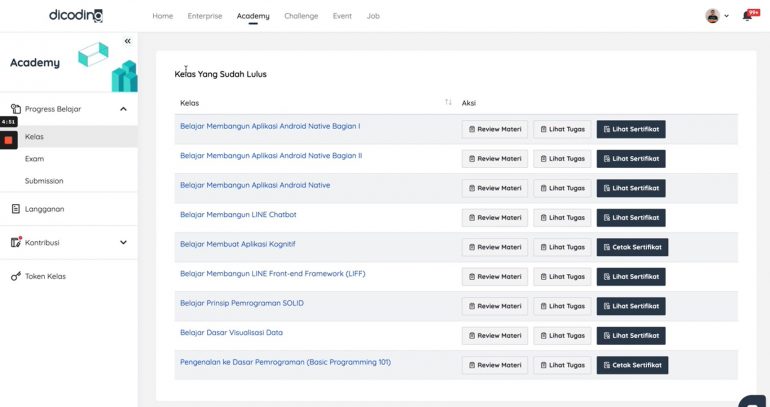Click the notification bell icon

click(x=746, y=16)
